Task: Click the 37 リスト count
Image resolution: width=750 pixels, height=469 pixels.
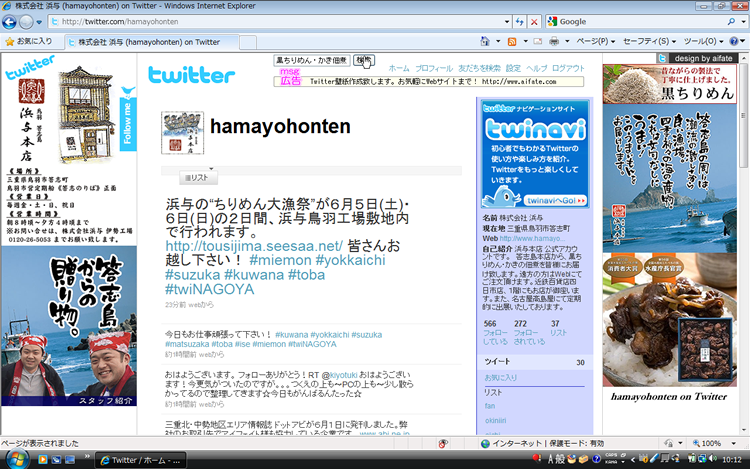Action: tap(558, 328)
